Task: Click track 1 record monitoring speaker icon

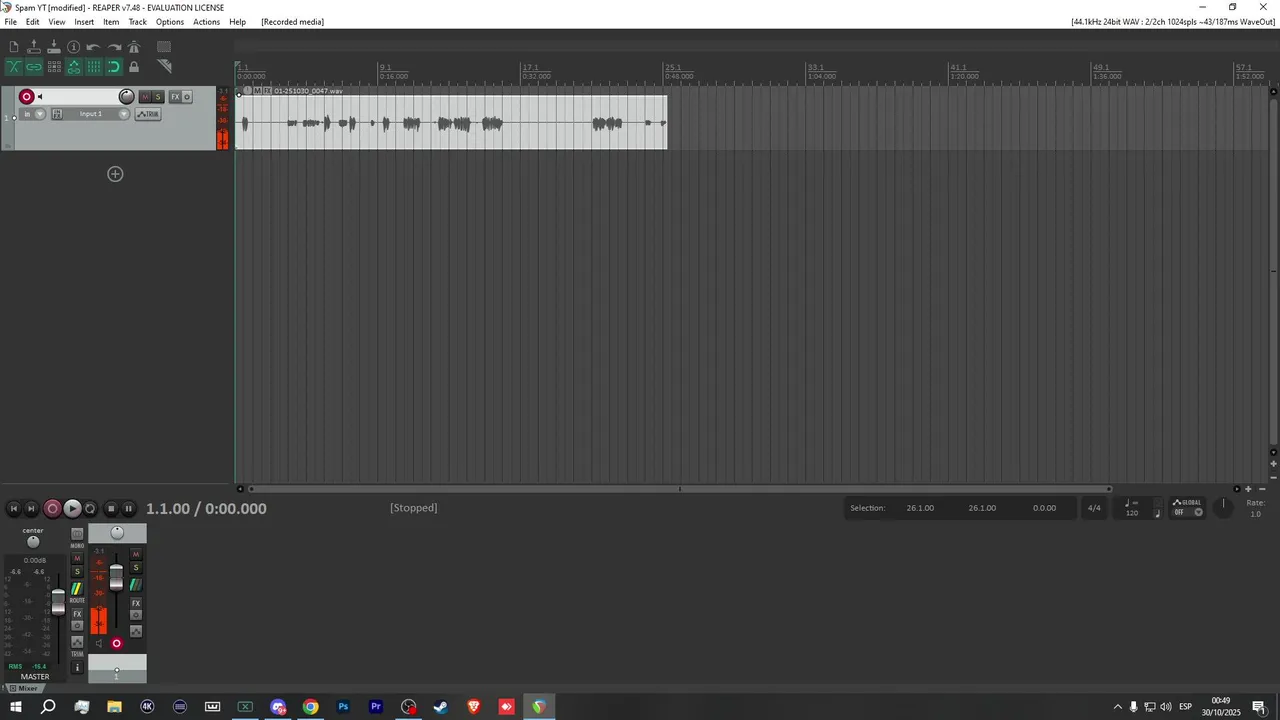Action: 40,97
